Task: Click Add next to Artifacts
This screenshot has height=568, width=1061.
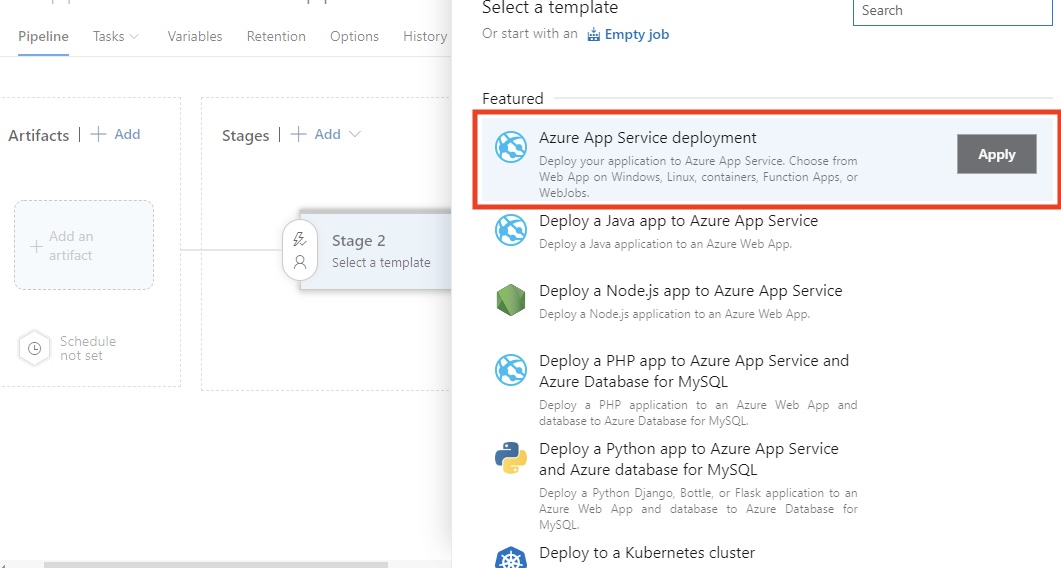Action: (x=127, y=134)
